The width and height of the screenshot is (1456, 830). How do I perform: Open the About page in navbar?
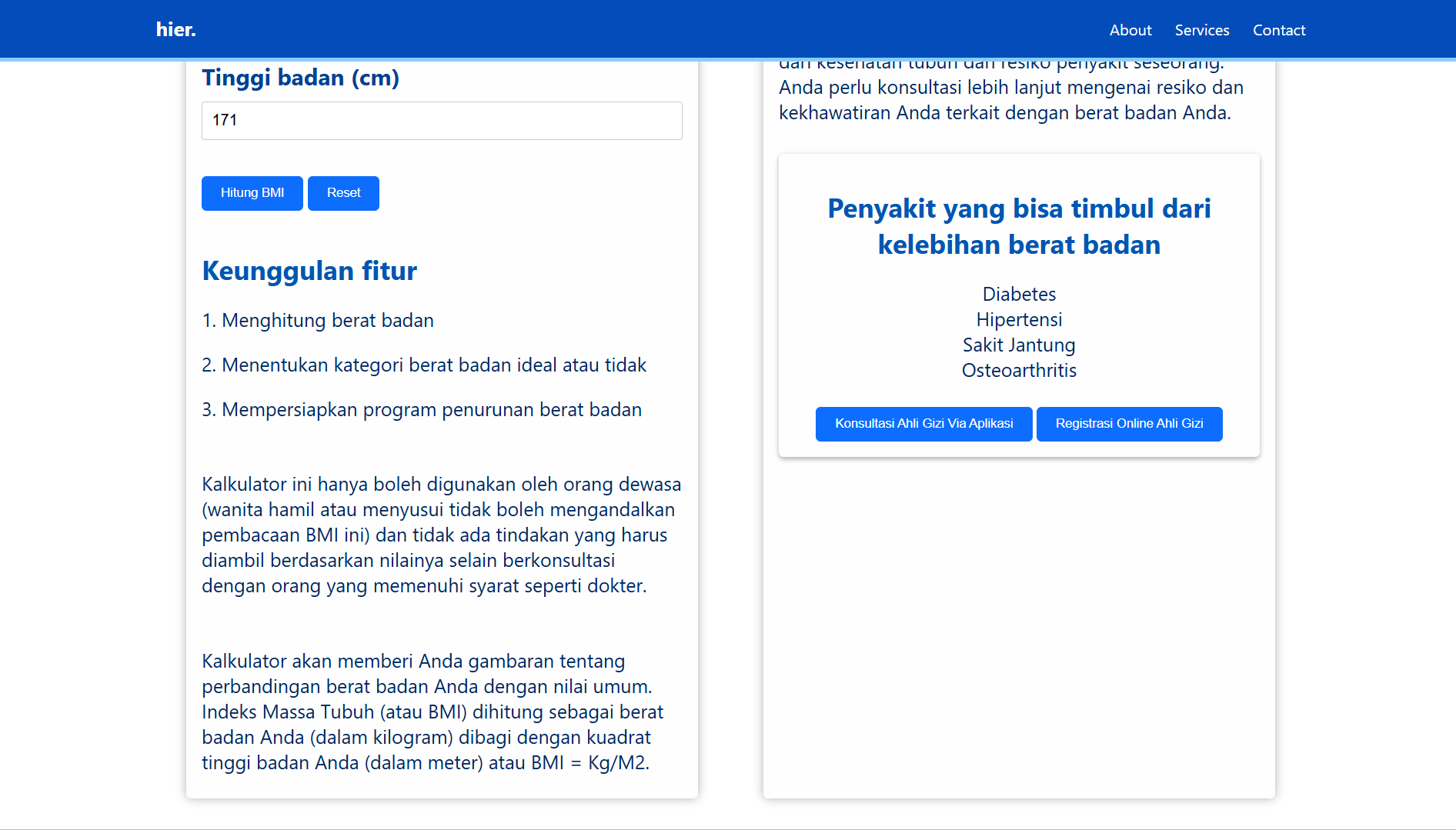[1130, 30]
